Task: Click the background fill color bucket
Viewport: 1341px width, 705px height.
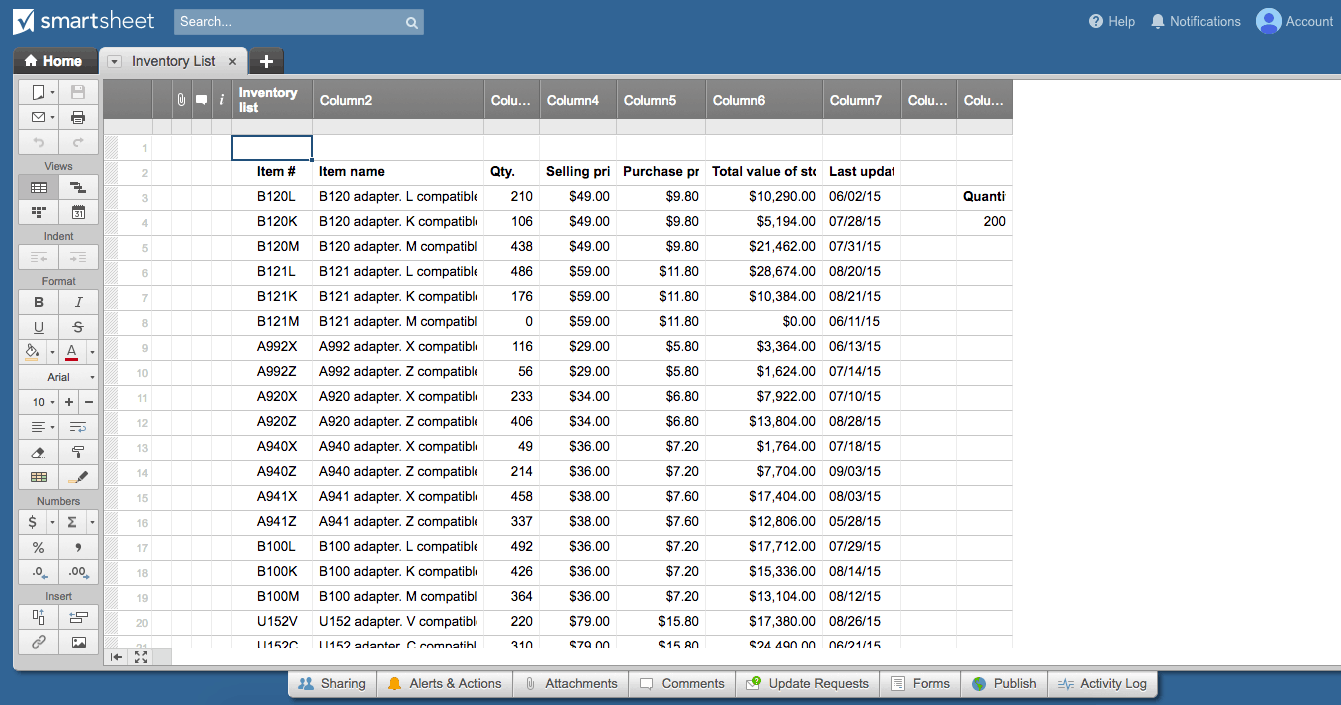Action: pos(32,352)
